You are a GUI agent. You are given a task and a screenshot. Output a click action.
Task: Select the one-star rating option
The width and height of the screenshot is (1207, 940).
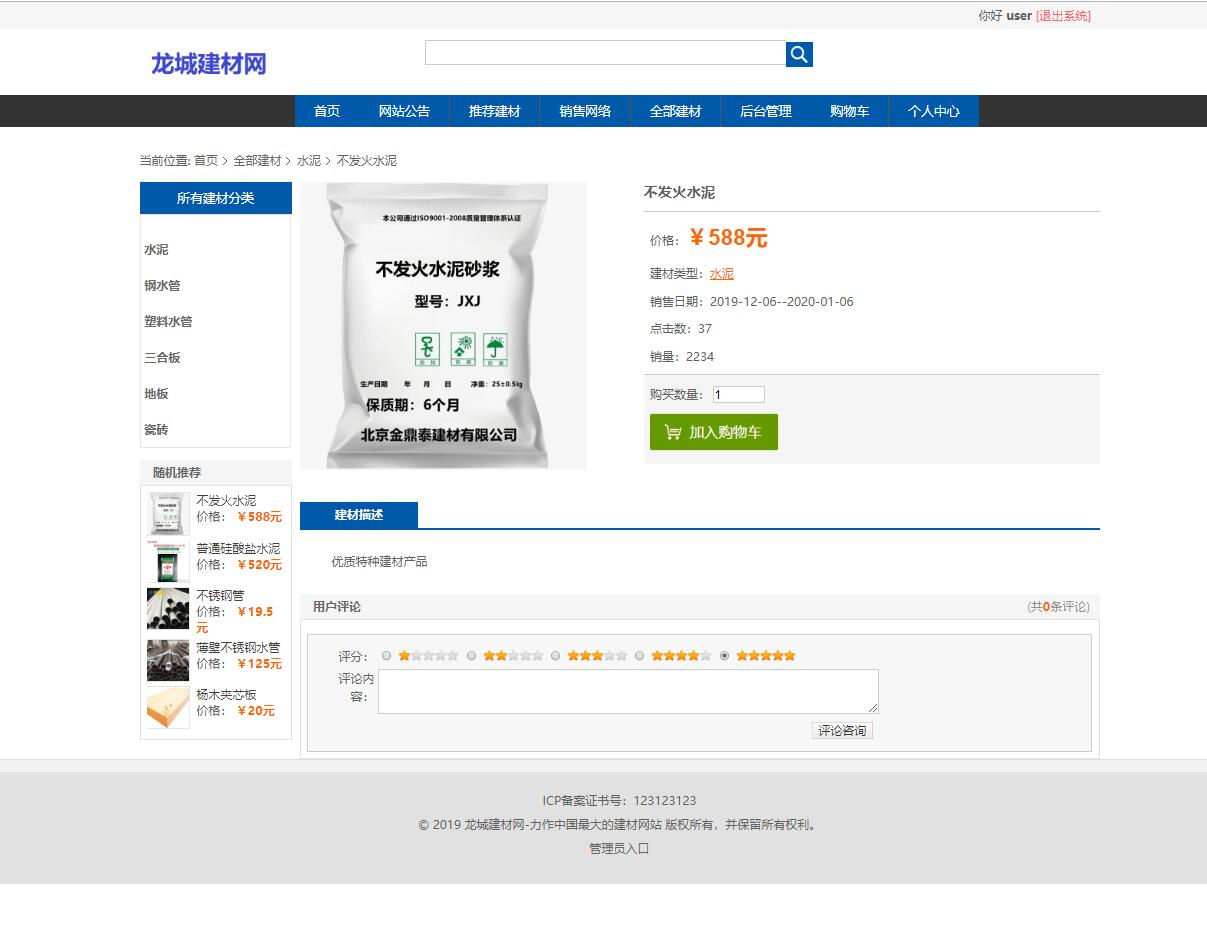click(386, 656)
